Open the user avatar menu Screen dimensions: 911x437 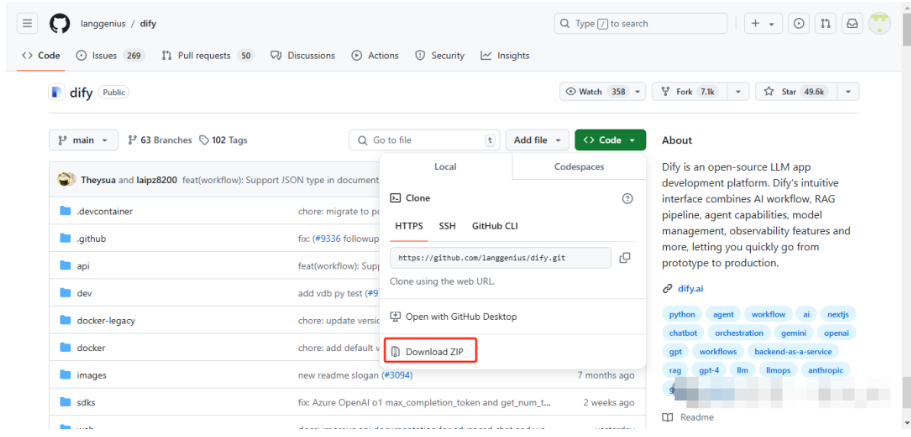click(880, 24)
